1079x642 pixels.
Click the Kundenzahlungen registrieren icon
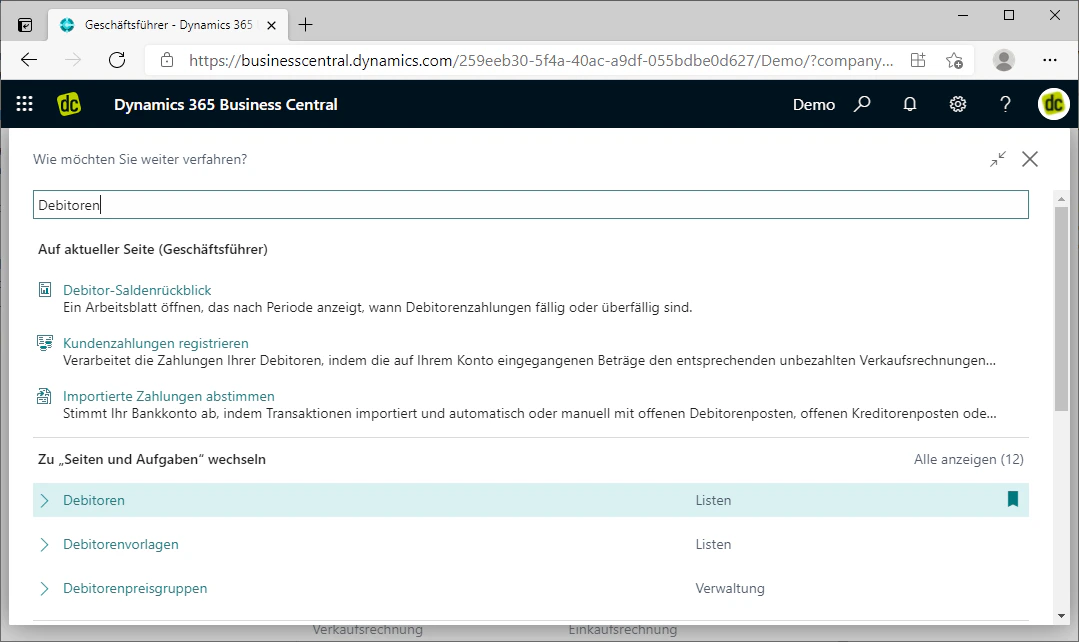(45, 342)
